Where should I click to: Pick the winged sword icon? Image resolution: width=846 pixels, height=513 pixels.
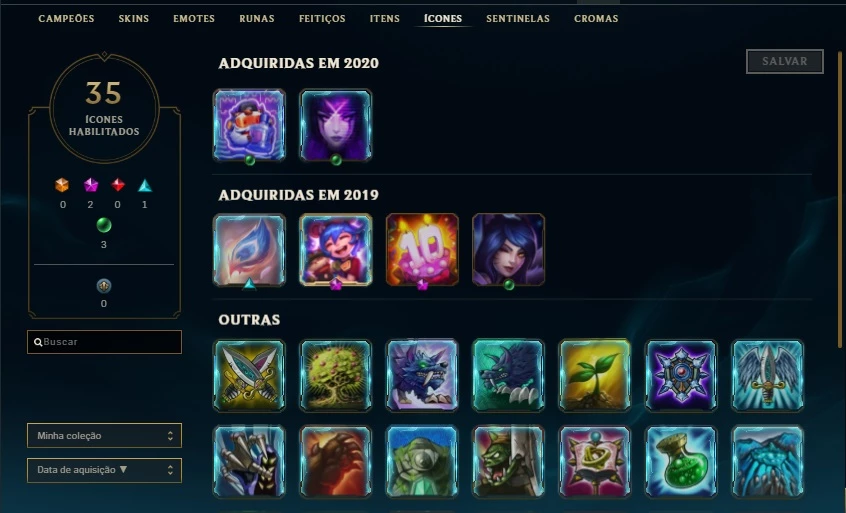pos(767,375)
